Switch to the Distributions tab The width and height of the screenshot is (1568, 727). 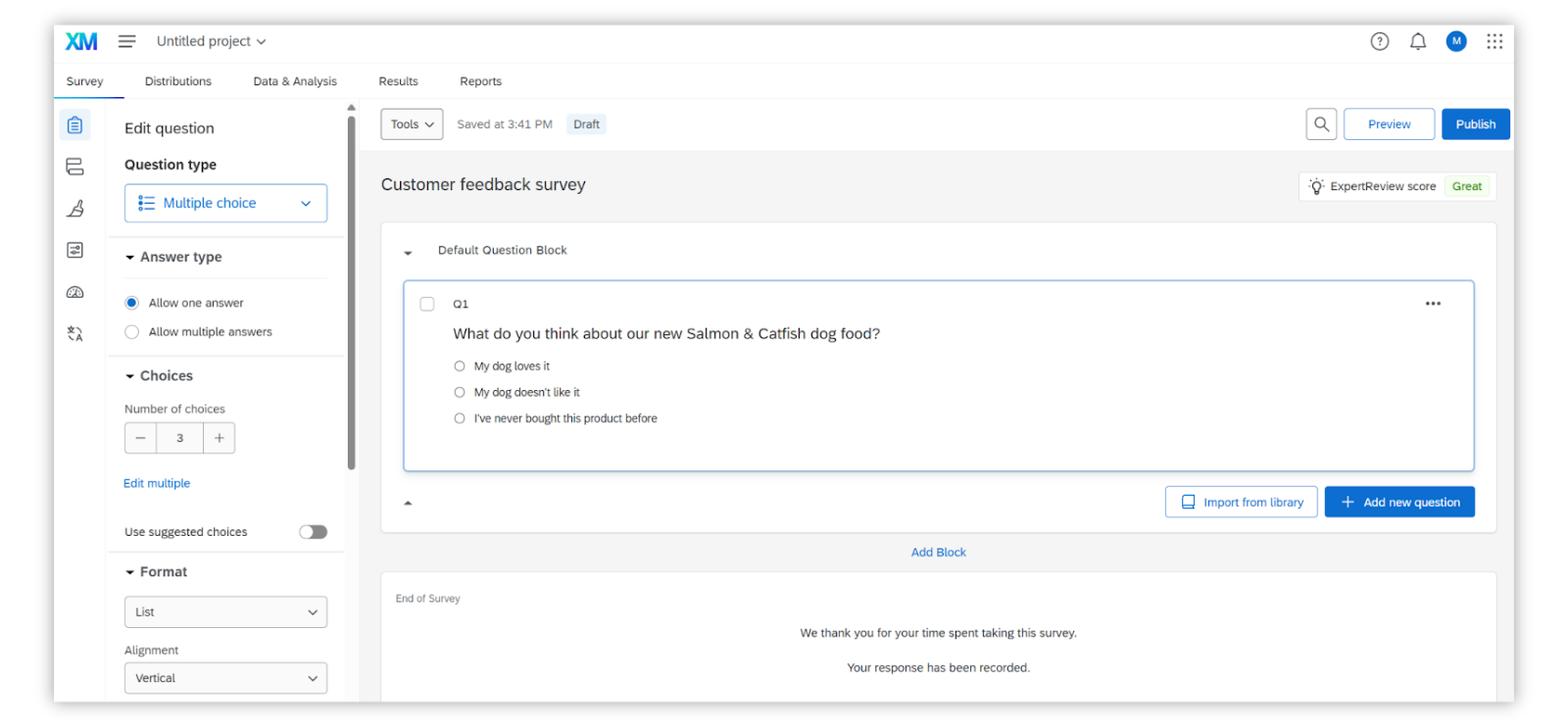tap(177, 81)
